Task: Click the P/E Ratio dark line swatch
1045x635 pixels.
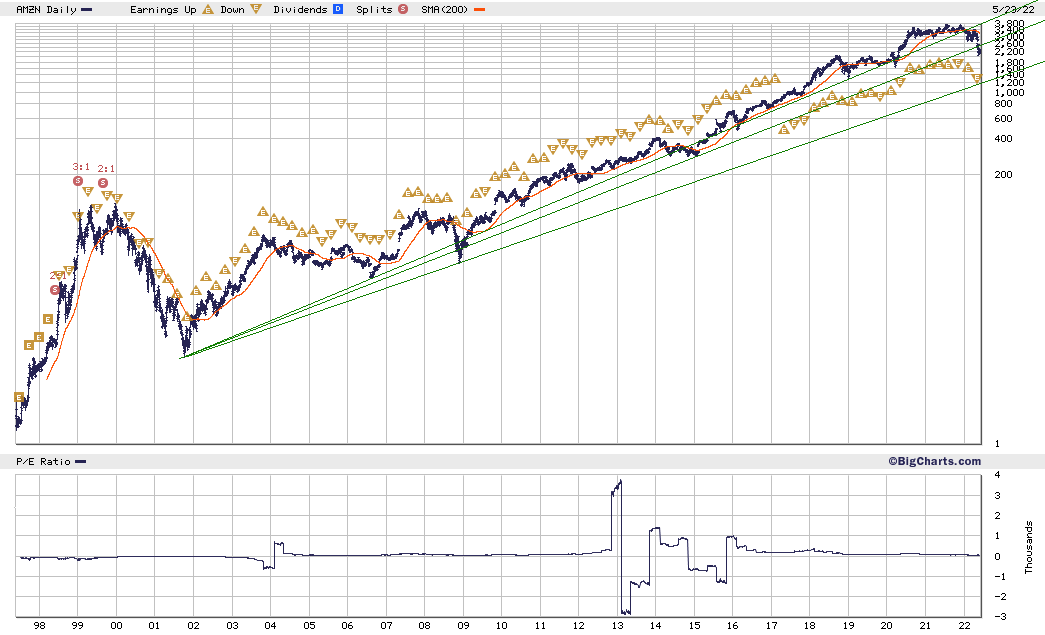Action: tap(81, 462)
